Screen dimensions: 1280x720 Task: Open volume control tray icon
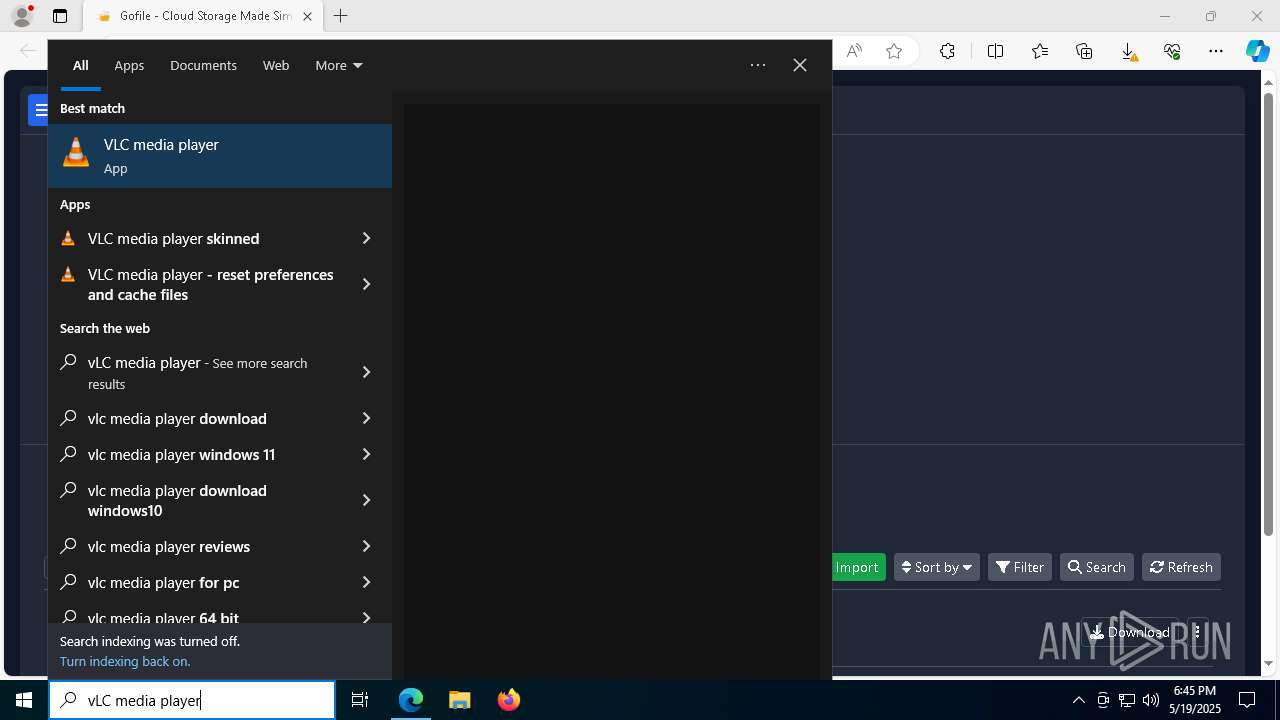[x=1151, y=700]
